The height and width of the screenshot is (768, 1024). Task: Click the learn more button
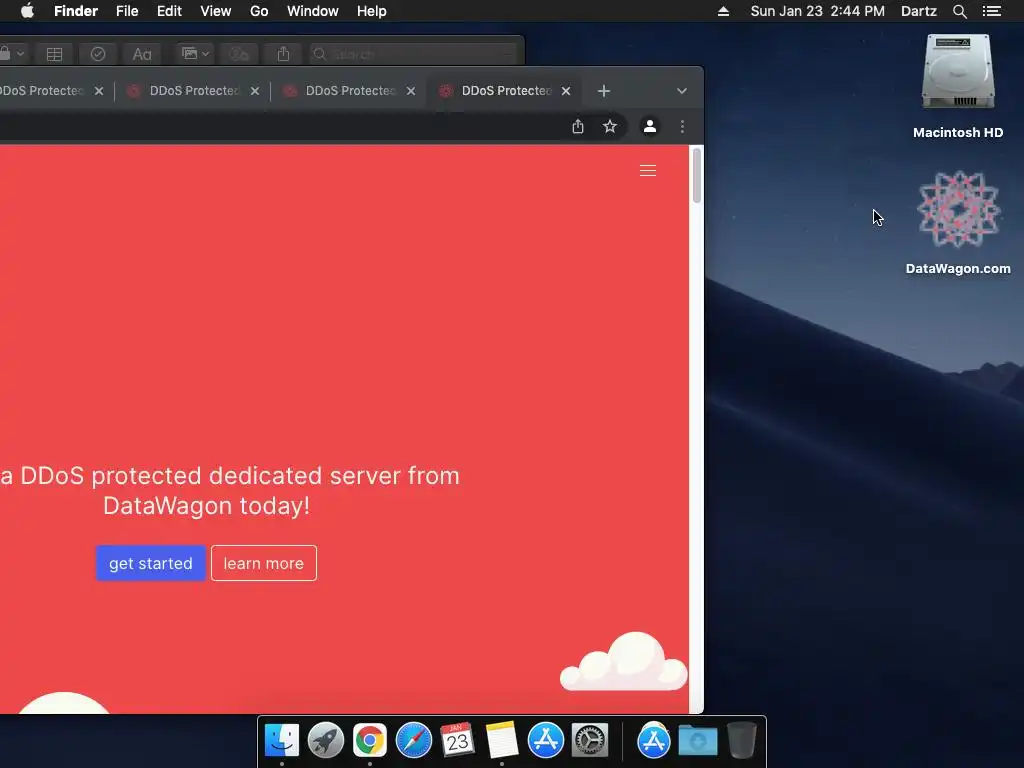[264, 563]
